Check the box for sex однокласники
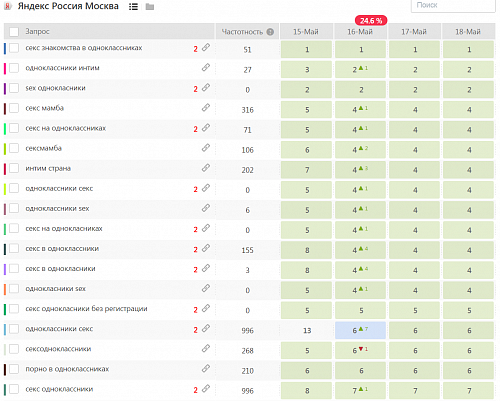 (14, 88)
